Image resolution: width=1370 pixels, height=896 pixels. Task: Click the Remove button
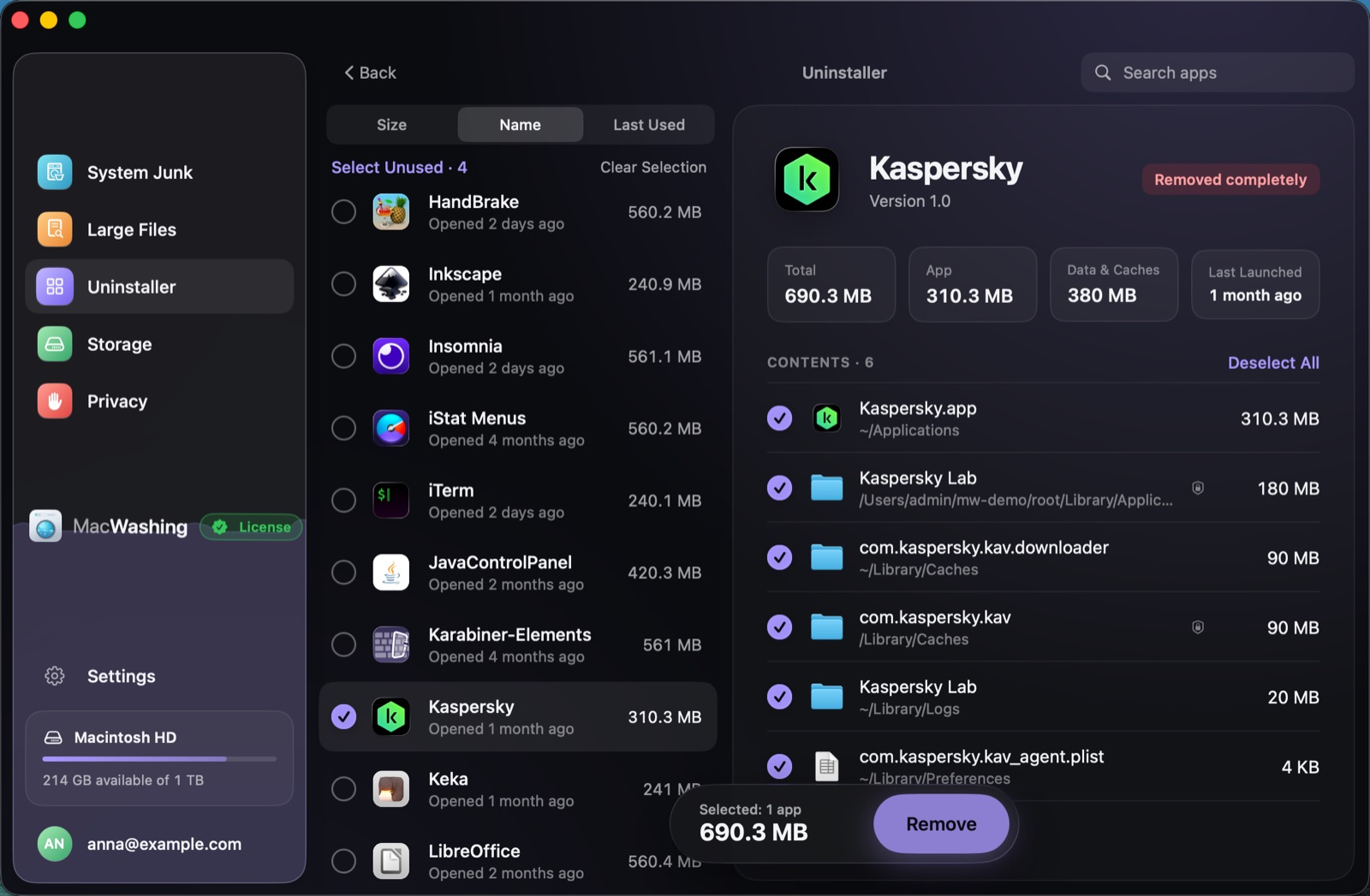[941, 824]
